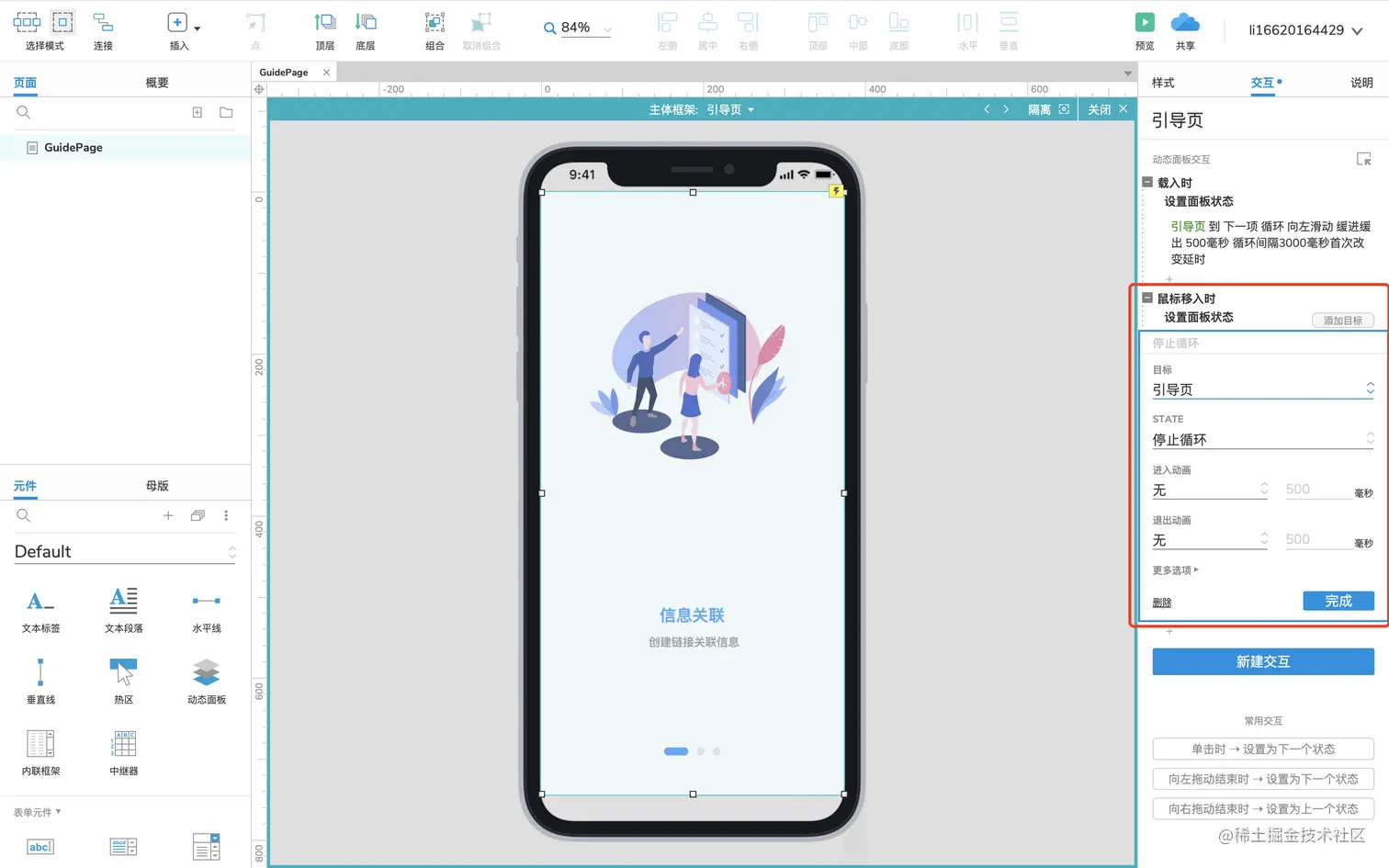Viewport: 1389px width, 868px height.
Task: Click the 顶层 bring to front icon
Action: 325,22
